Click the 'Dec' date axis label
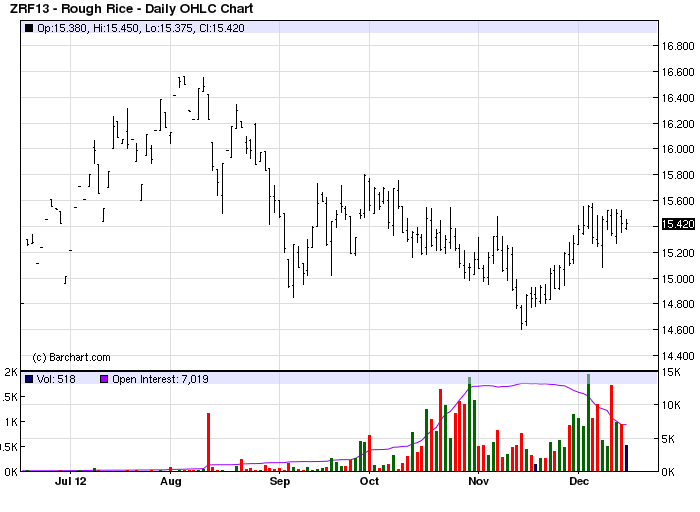The image size is (700, 512). point(579,482)
